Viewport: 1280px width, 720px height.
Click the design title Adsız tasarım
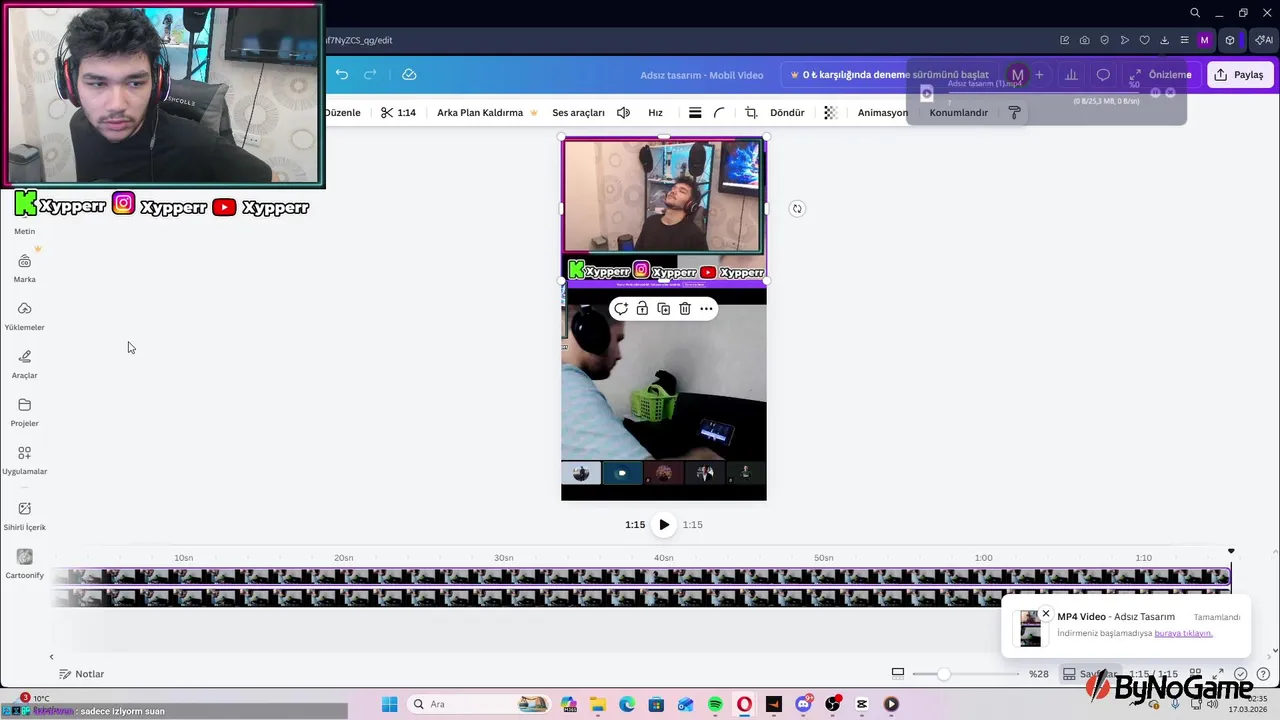coord(701,75)
